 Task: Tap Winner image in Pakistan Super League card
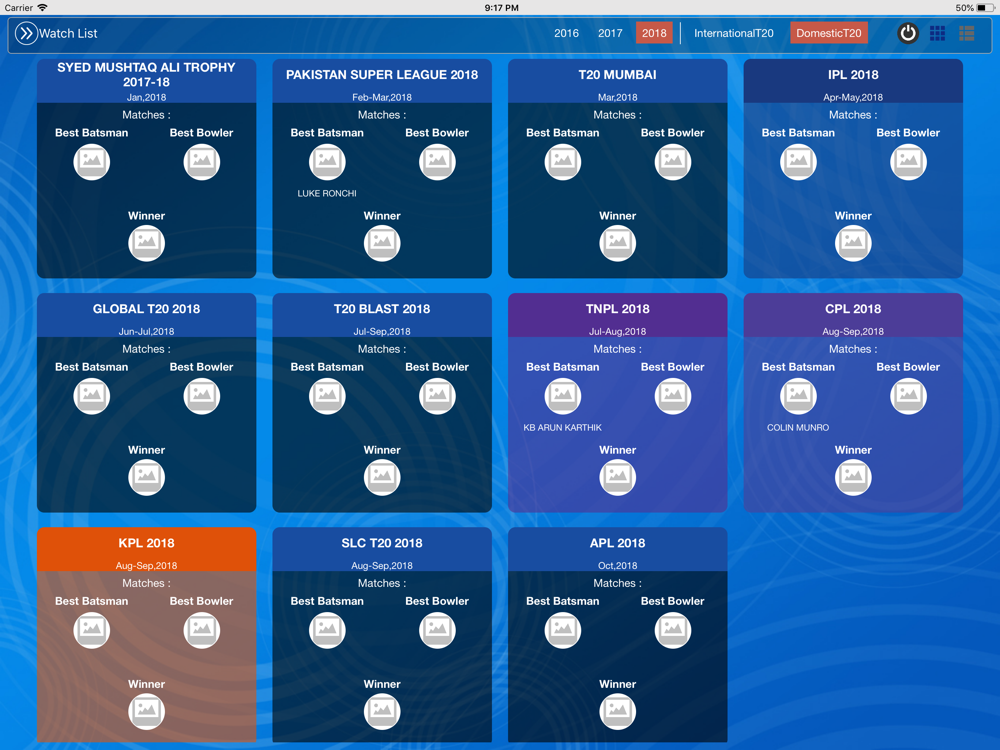click(x=382, y=243)
